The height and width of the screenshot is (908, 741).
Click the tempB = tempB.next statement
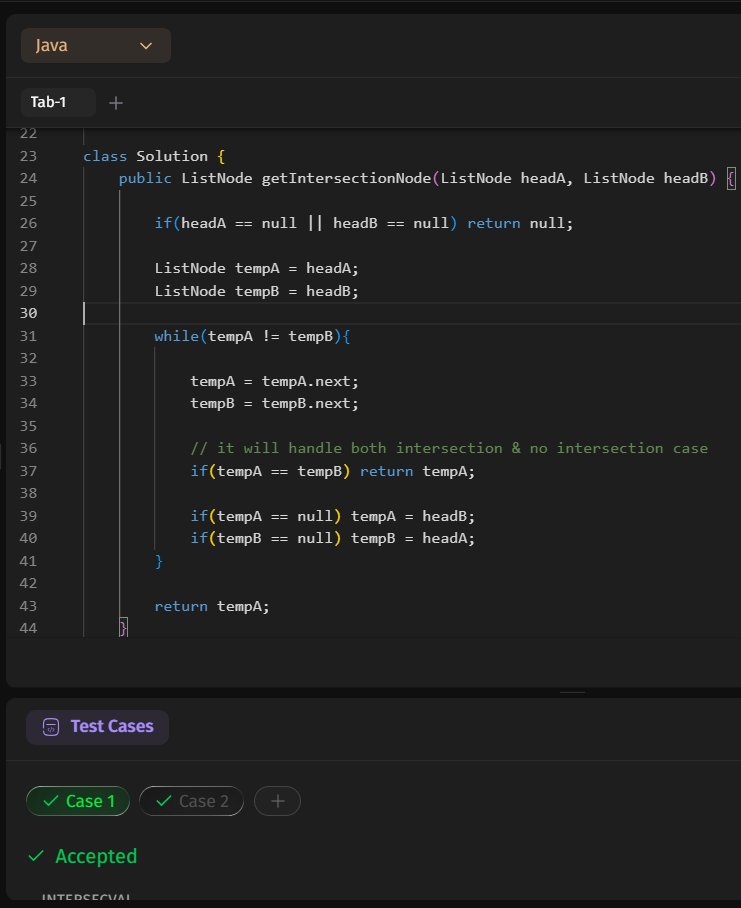(x=274, y=403)
